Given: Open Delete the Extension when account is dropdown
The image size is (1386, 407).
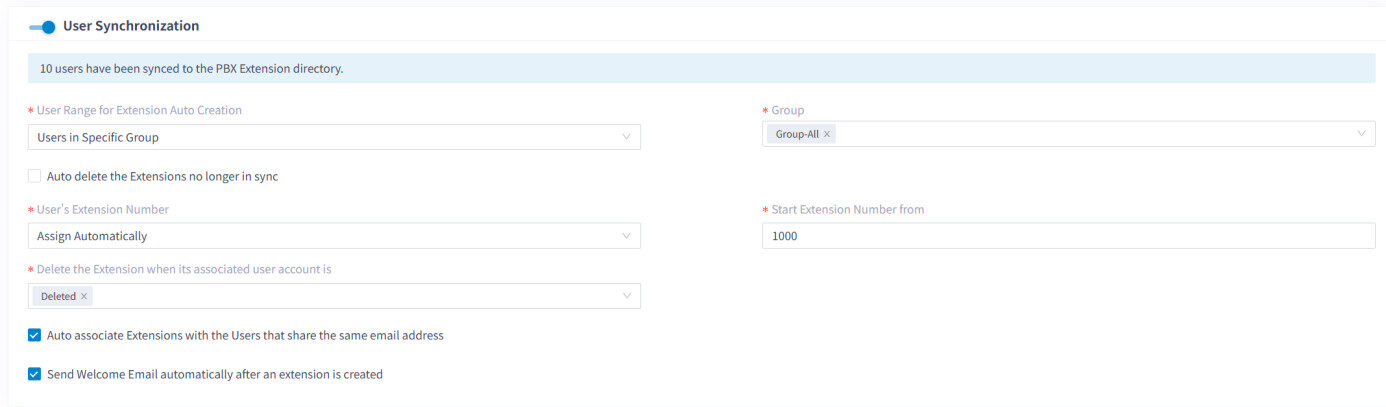Looking at the screenshot, I should click(334, 296).
